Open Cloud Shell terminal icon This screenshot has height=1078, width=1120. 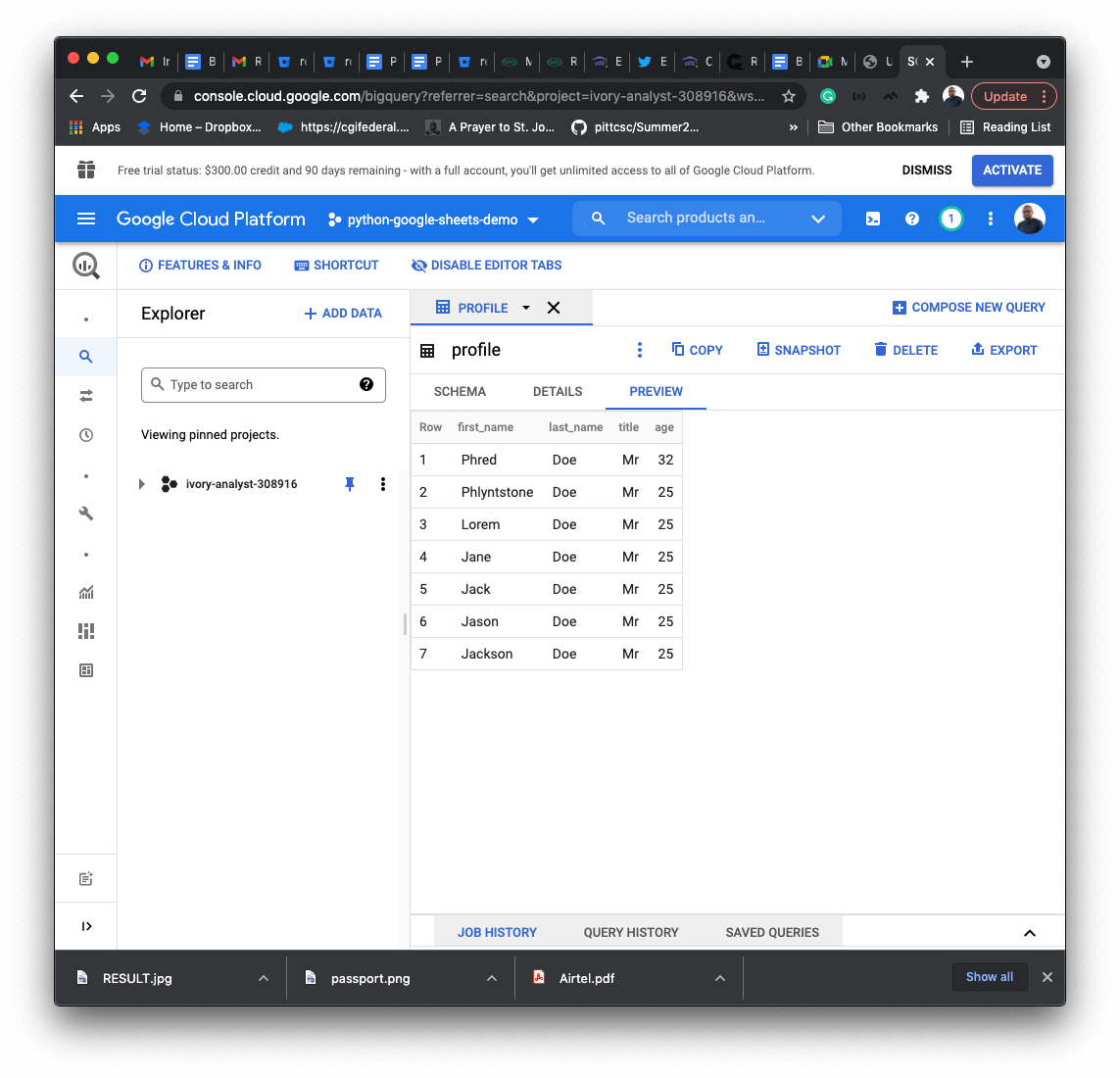coord(872,218)
